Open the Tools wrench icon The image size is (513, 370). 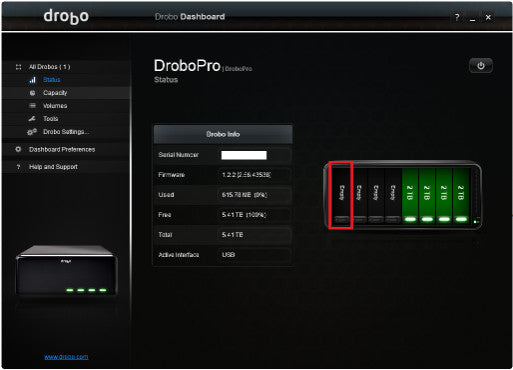(32, 119)
